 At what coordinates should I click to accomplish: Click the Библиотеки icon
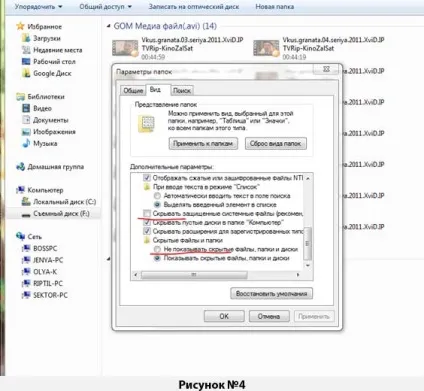click(x=20, y=97)
